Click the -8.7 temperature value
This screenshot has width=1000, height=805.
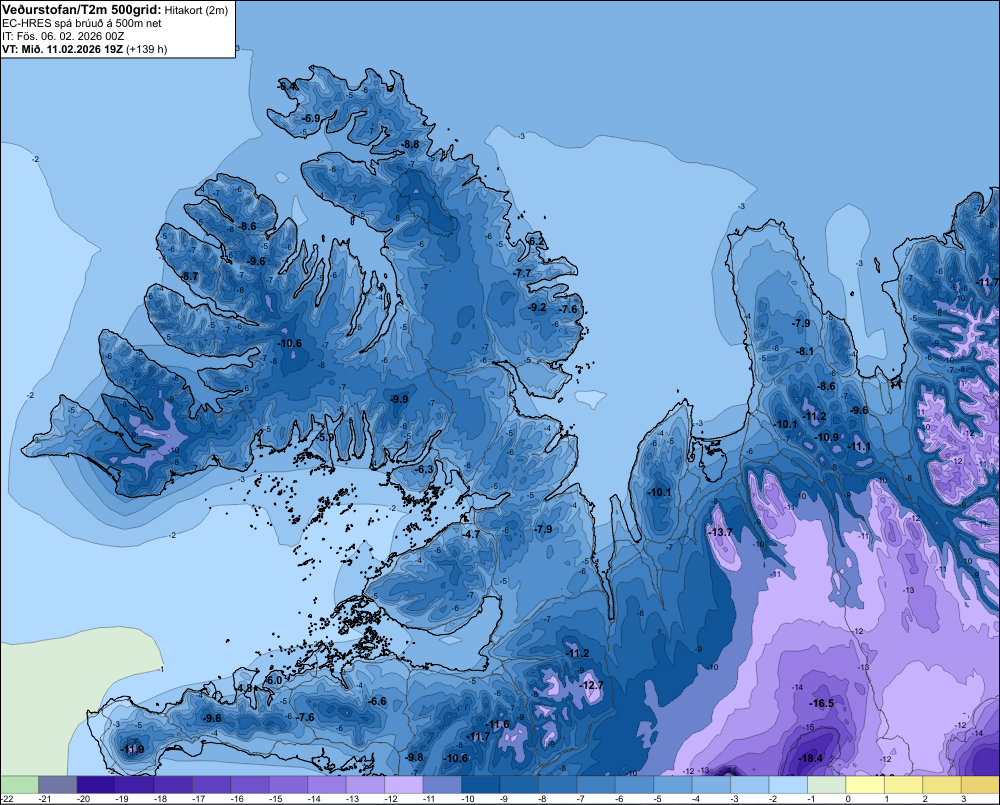coord(189,276)
